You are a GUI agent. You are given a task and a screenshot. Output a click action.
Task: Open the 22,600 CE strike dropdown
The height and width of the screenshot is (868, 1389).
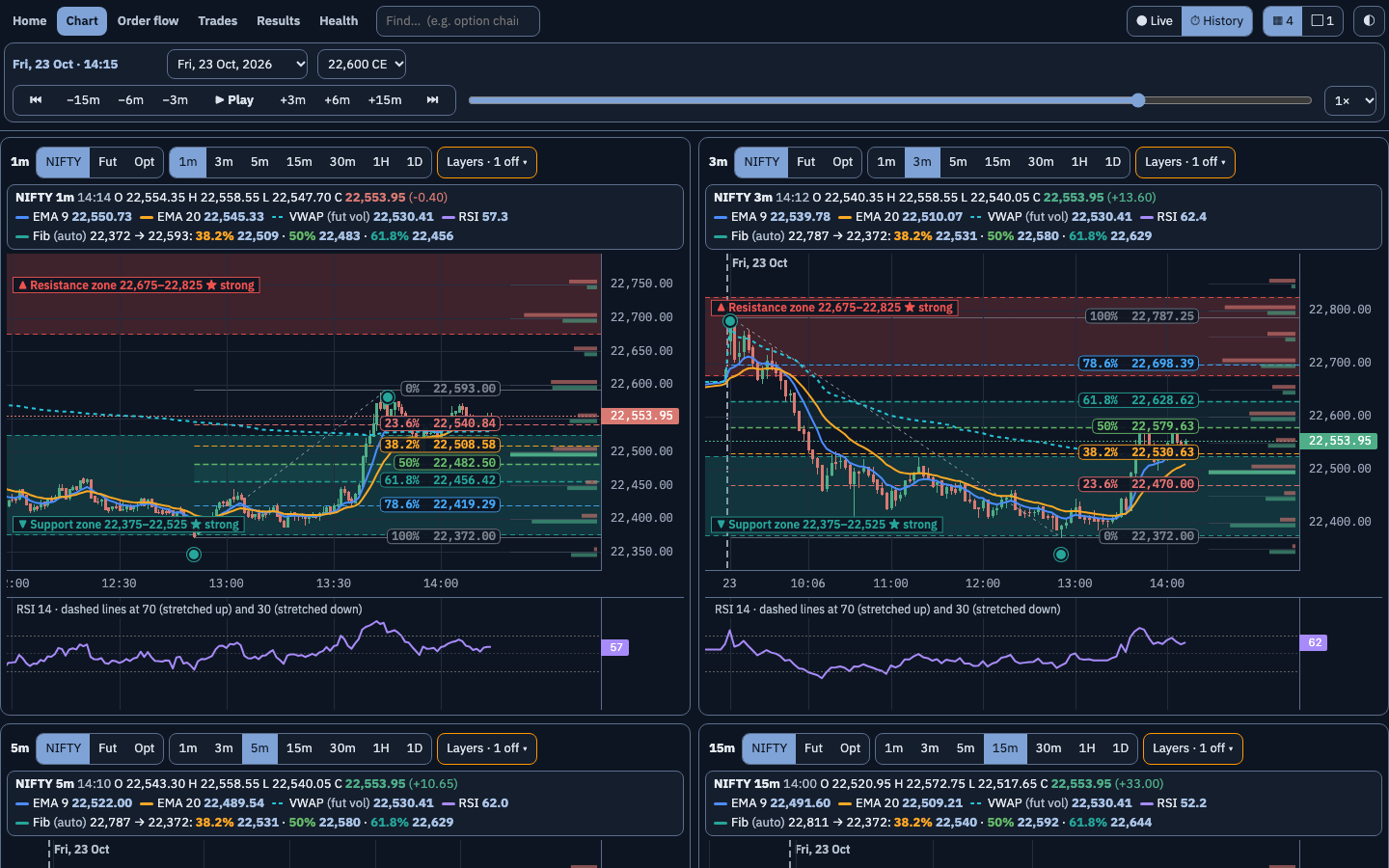362,65
